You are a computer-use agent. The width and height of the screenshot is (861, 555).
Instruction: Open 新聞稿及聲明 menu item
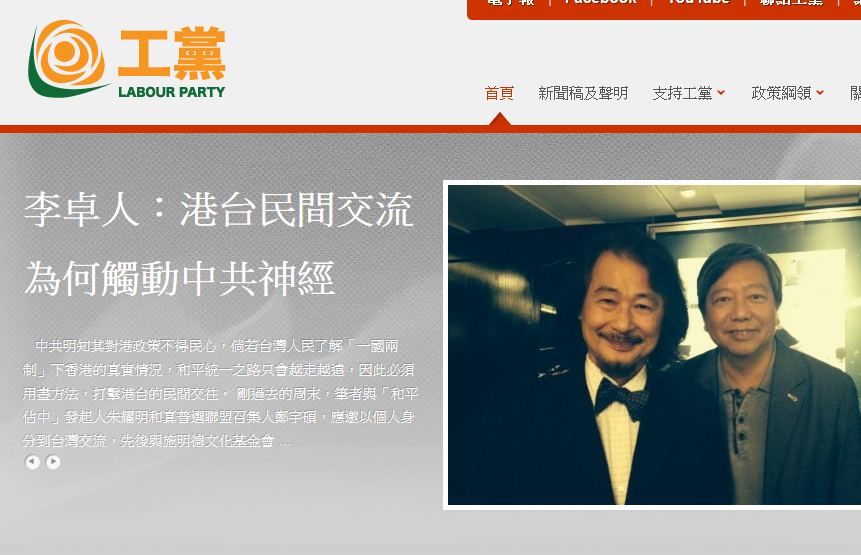pyautogui.click(x=583, y=93)
